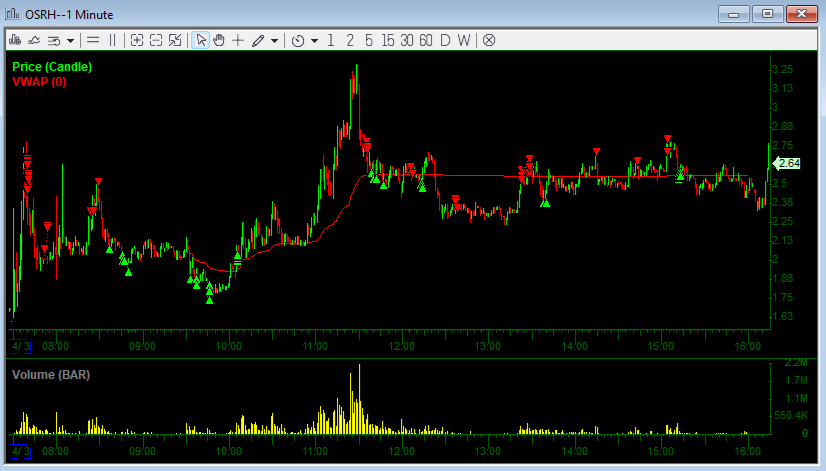Minimize the OSRH chart window
Screen dimensions: 826x471
[733, 14]
